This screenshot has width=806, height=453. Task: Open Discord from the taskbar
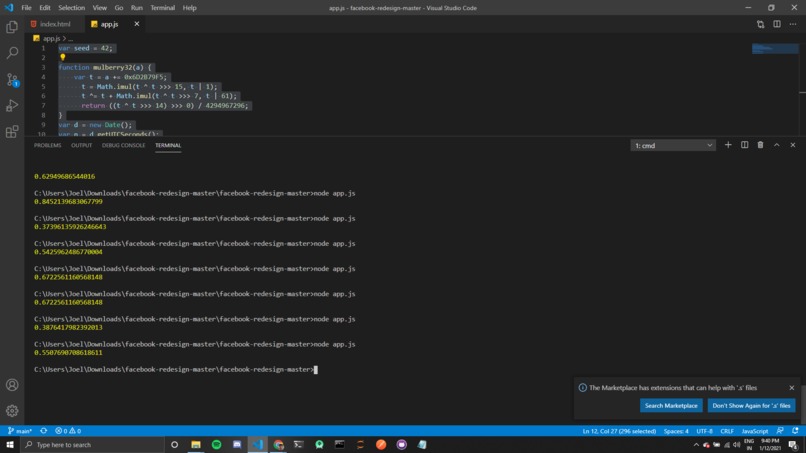[x=237, y=444]
